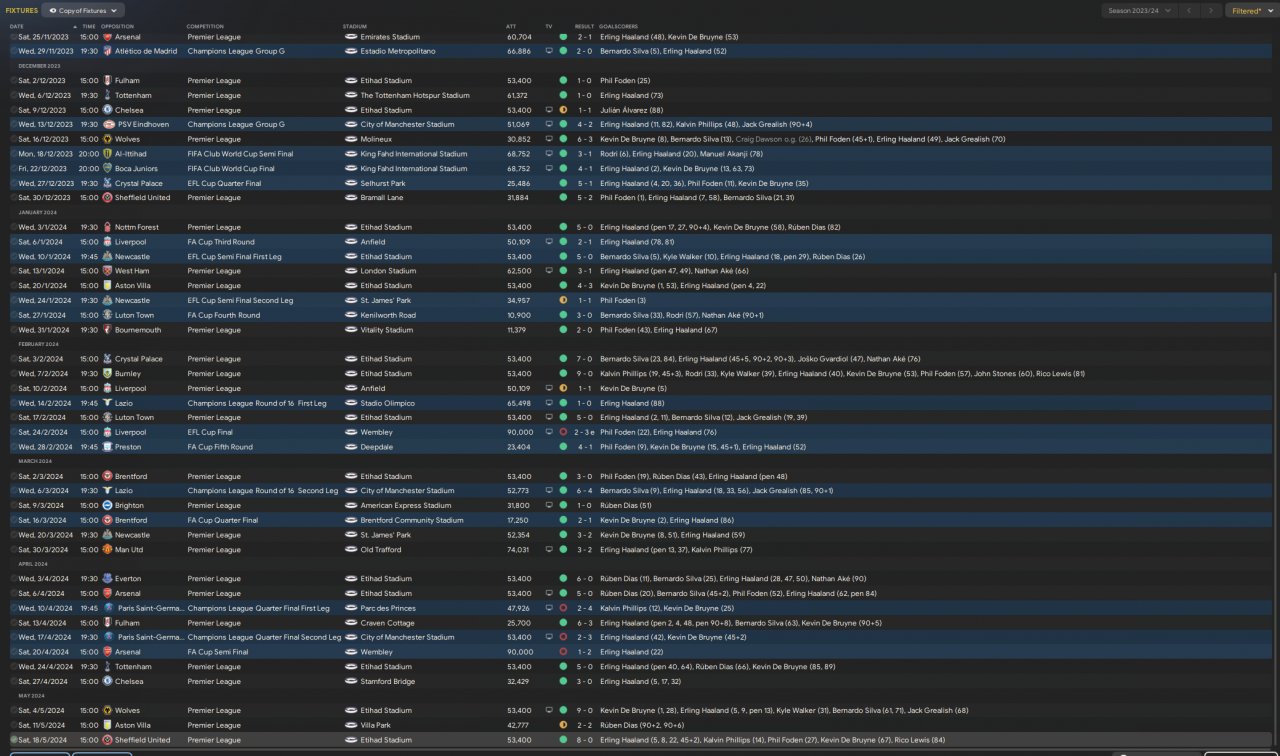The height and width of the screenshot is (756, 1280).
Task: Toggle the selection circle for the Burnley 7/2/2024 fixture
Action: pos(13,374)
